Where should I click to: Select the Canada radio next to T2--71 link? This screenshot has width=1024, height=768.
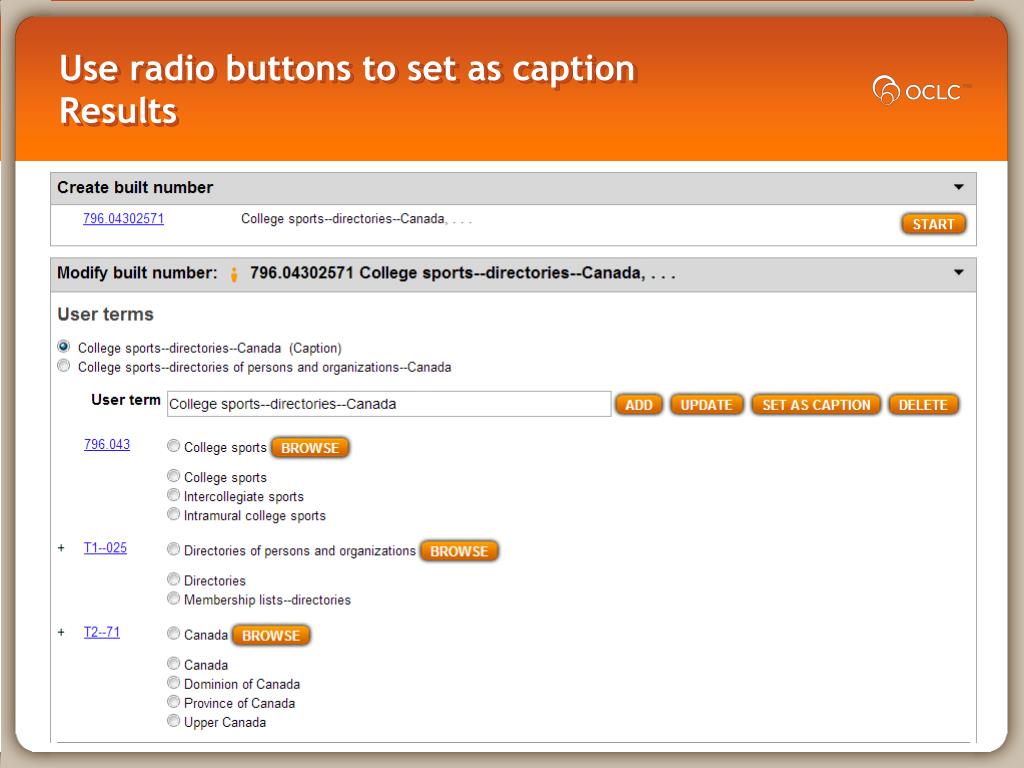click(x=173, y=633)
